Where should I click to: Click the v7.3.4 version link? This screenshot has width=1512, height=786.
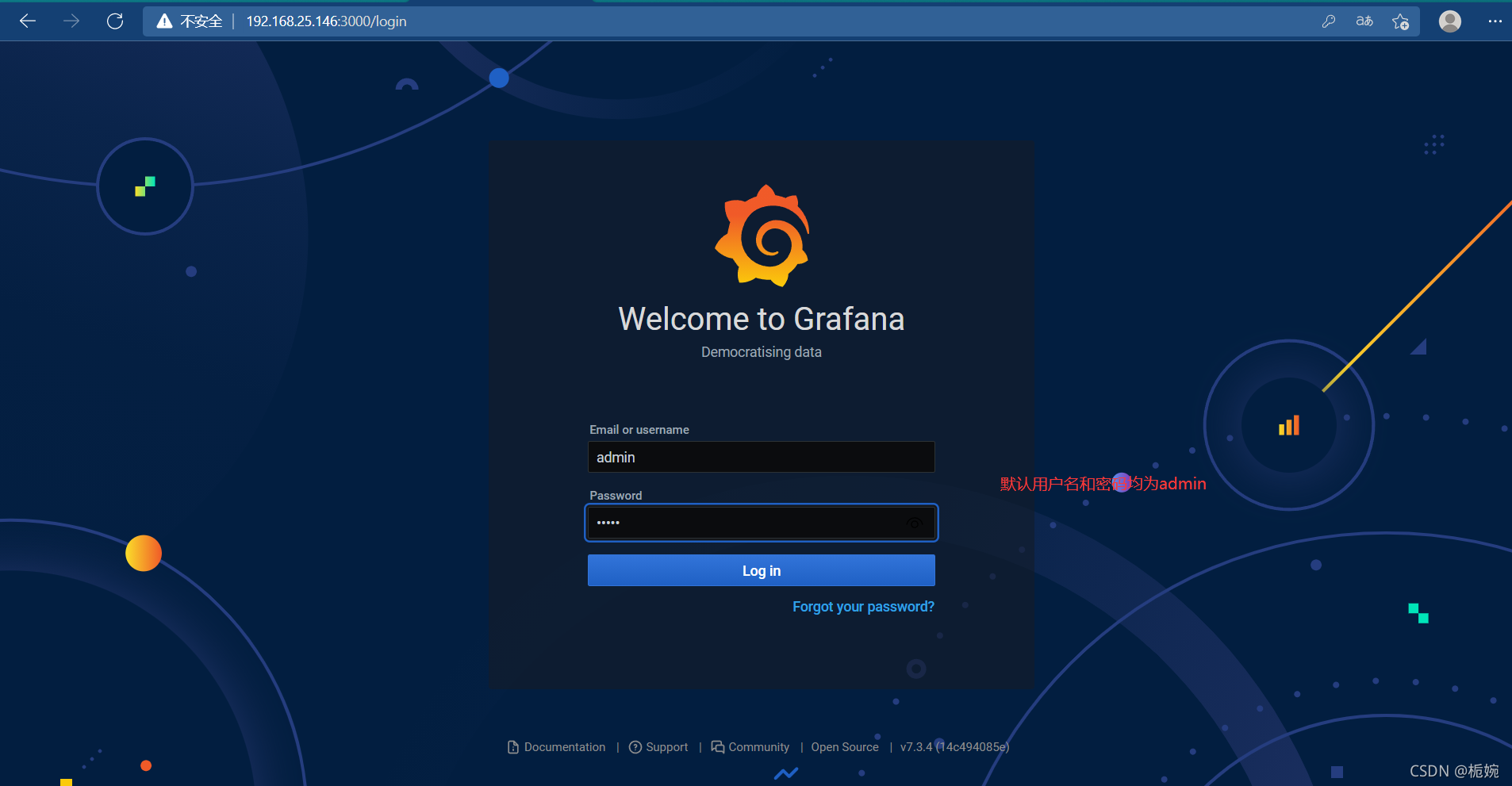[954, 747]
